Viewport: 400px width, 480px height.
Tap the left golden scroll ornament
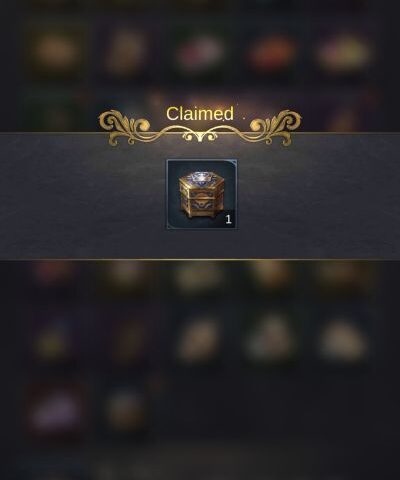pos(125,128)
